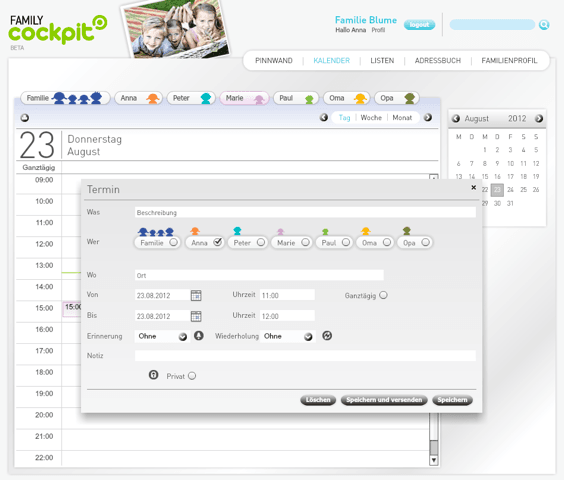
Task: Click the calendar scrollbar down arrow
Action: click(434, 460)
